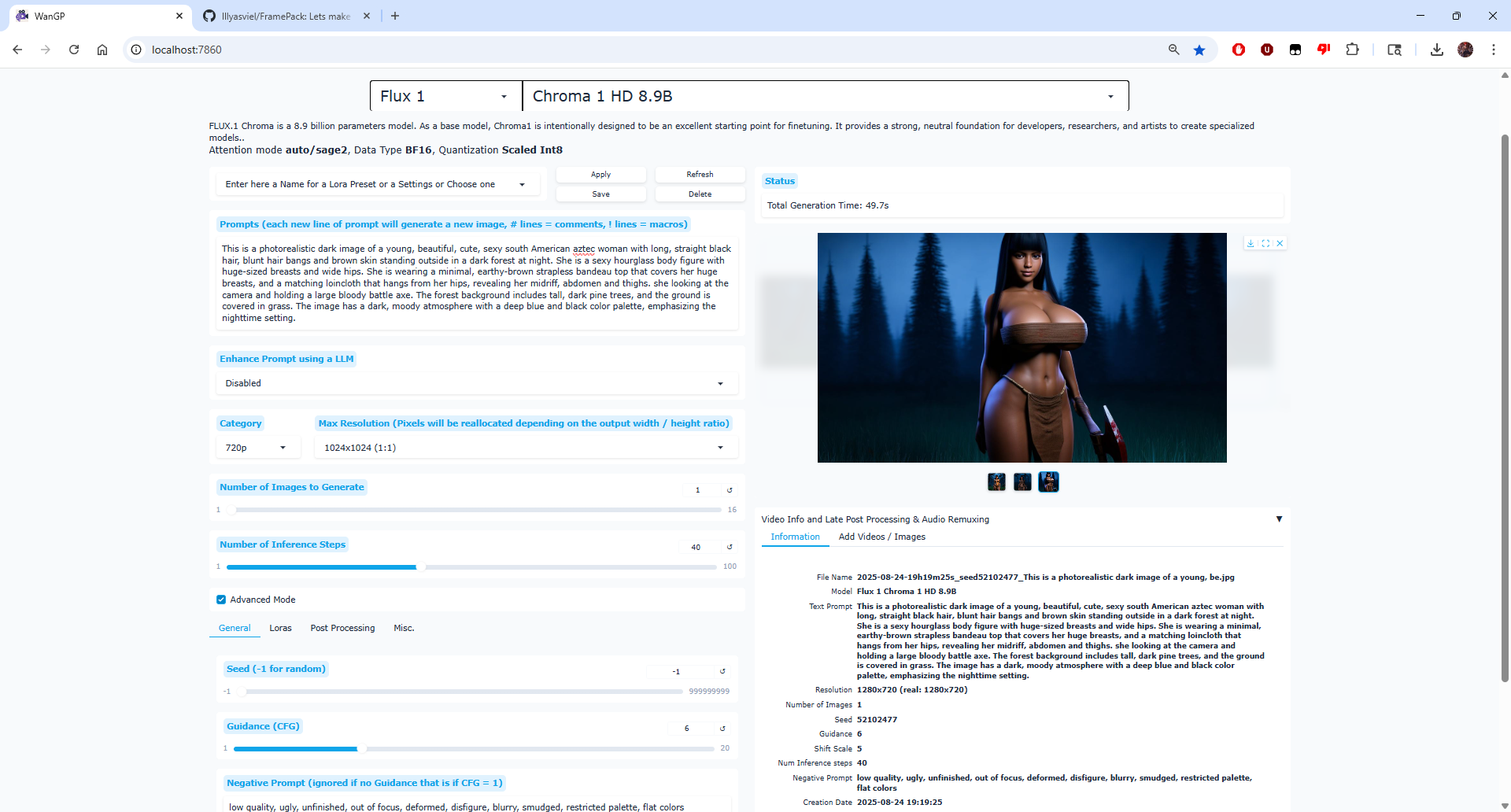Reset the Number of Inference Steps value
This screenshot has height=812, width=1511.
pyautogui.click(x=730, y=547)
